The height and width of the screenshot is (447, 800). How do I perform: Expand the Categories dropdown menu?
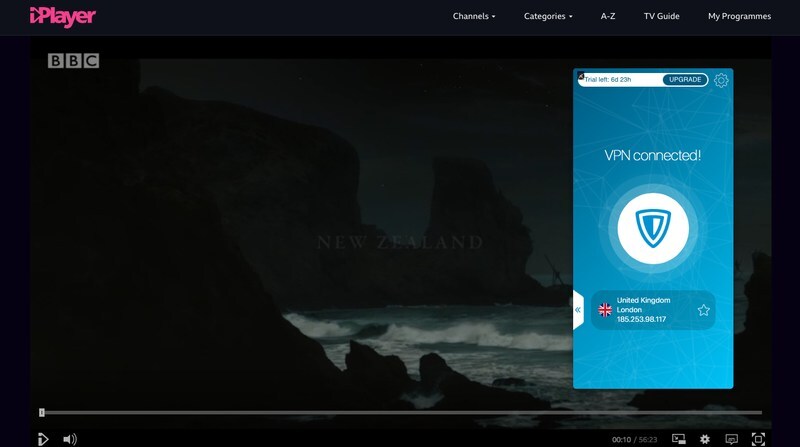coord(548,16)
